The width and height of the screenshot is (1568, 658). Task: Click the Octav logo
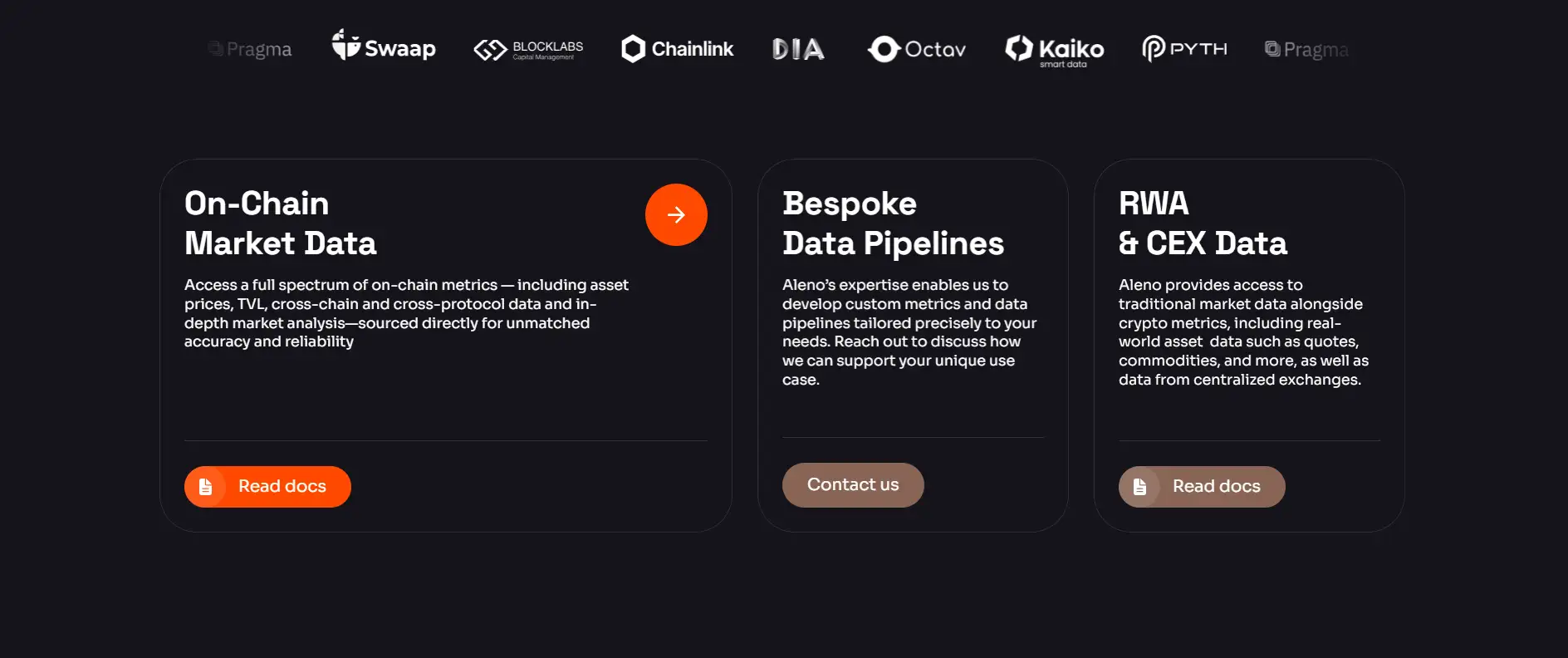[x=917, y=50]
